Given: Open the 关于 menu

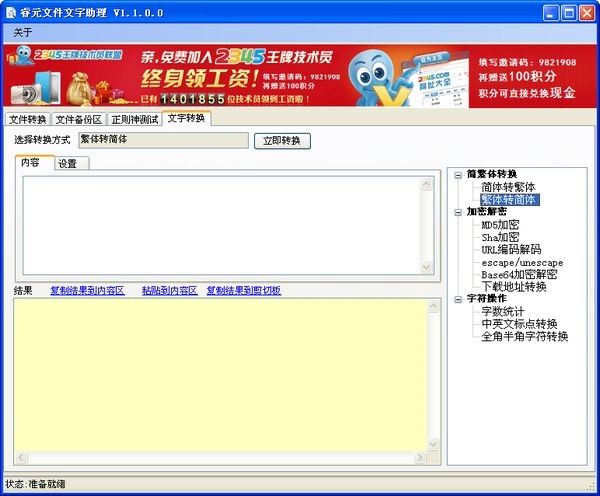Looking at the screenshot, I should click(x=23, y=33).
